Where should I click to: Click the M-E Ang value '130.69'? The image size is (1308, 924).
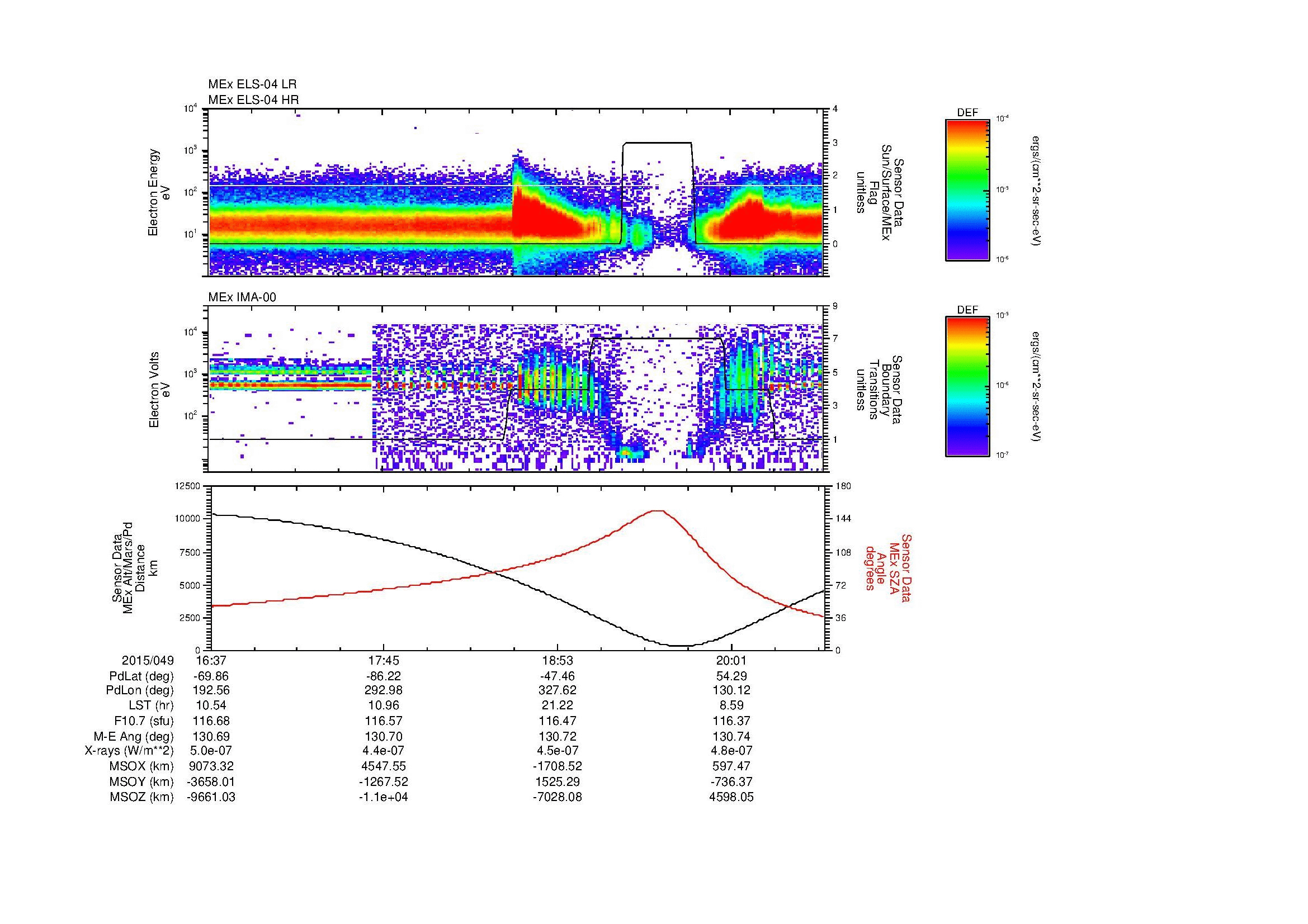click(x=211, y=736)
